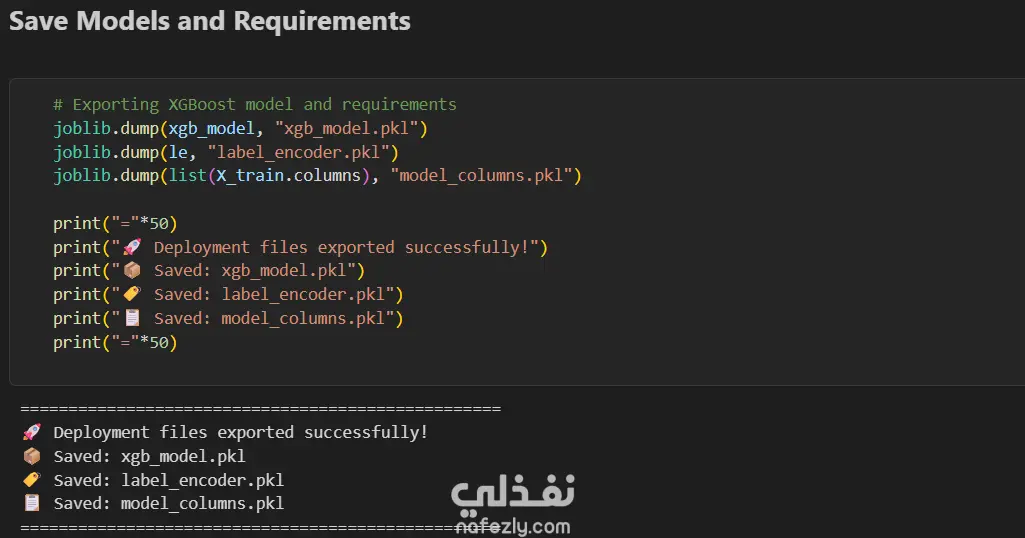Screen dimensions: 1025x538
Task: Click the package emoji in the output
Action: tap(31, 456)
